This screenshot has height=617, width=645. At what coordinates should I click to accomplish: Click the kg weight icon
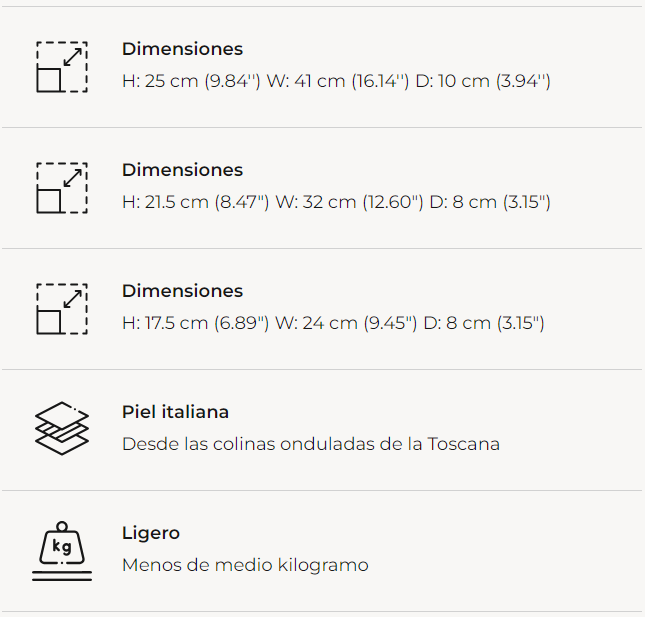[62, 551]
